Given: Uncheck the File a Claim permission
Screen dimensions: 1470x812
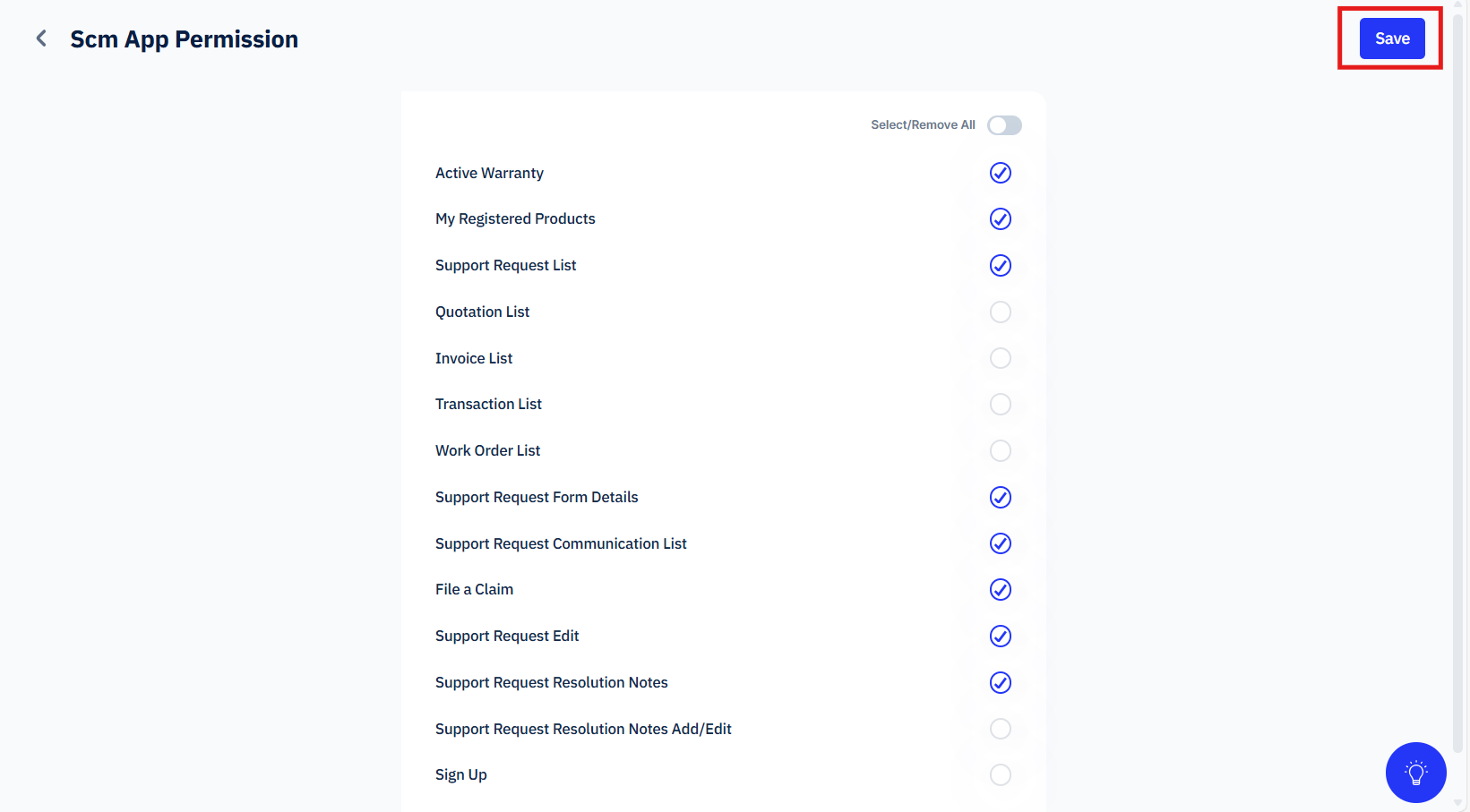Looking at the screenshot, I should coord(1001,590).
